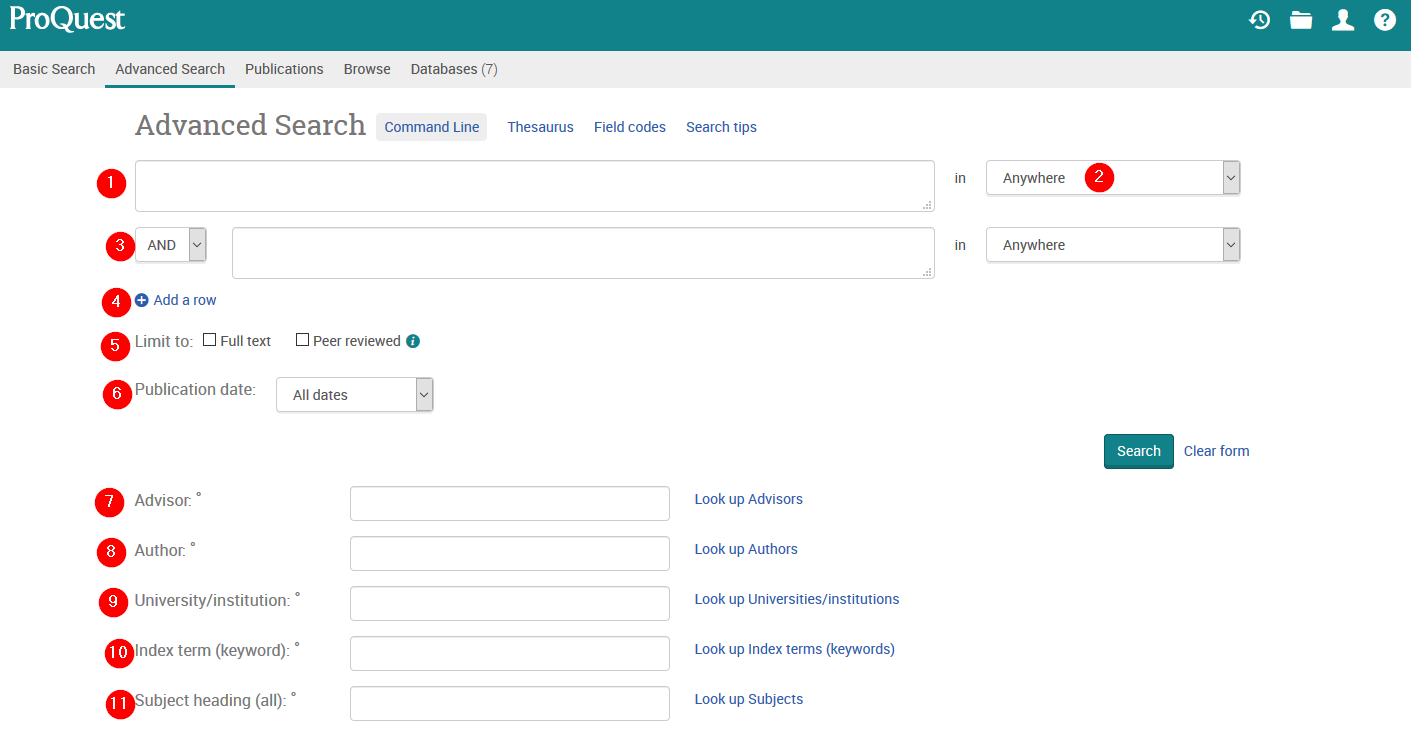Screen dimensions: 1411x740
Task: Check the Peer reviewed checkbox
Action: coord(303,340)
